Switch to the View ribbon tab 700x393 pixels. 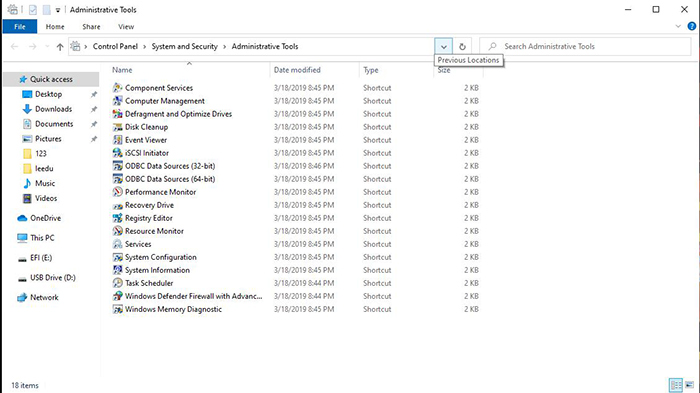click(x=126, y=27)
